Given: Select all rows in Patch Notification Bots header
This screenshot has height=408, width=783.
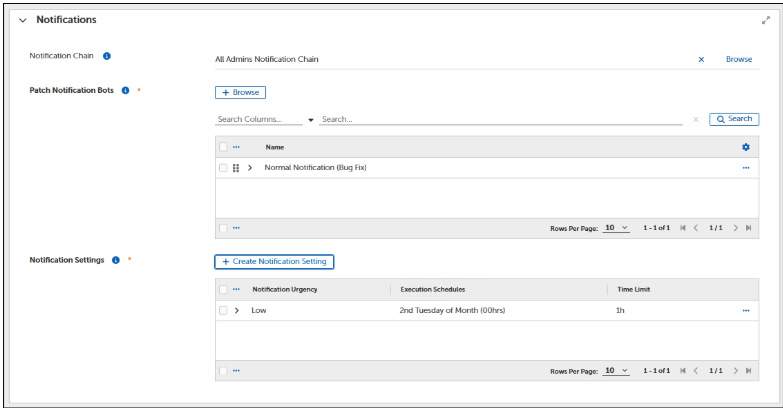Looking at the screenshot, I should pos(223,147).
